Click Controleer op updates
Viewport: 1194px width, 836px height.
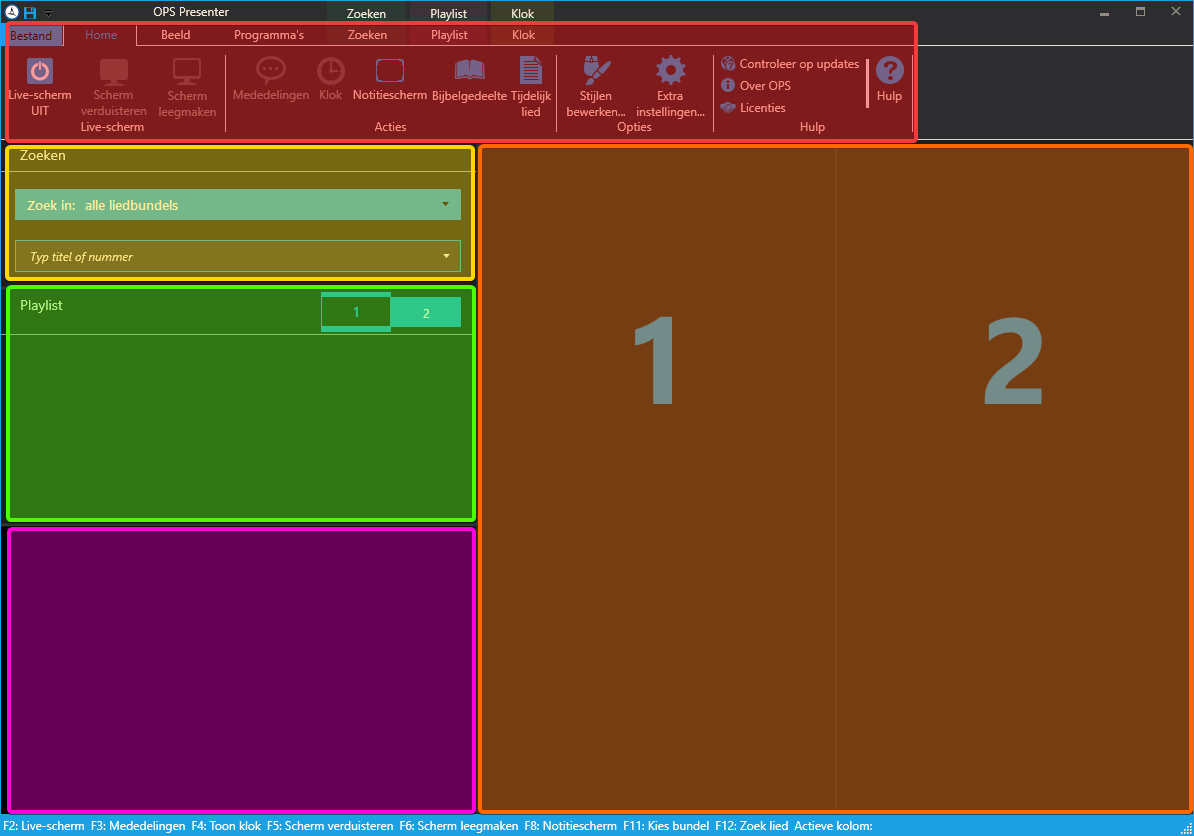[x=790, y=64]
